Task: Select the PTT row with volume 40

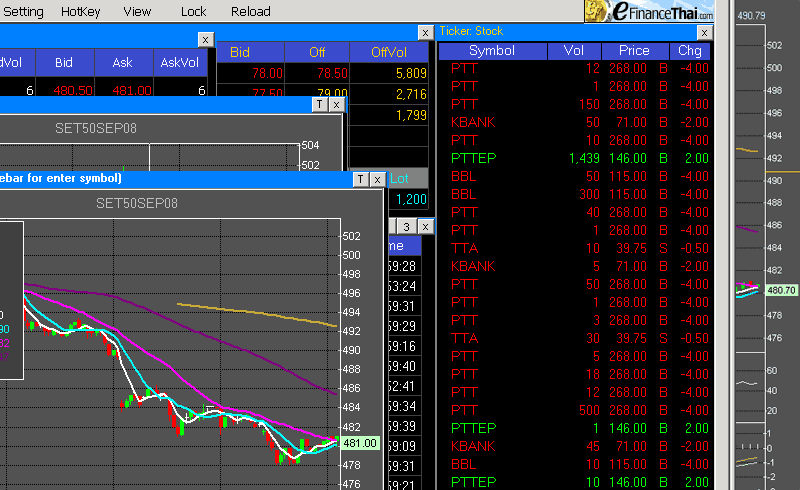Action: pyautogui.click(x=574, y=212)
